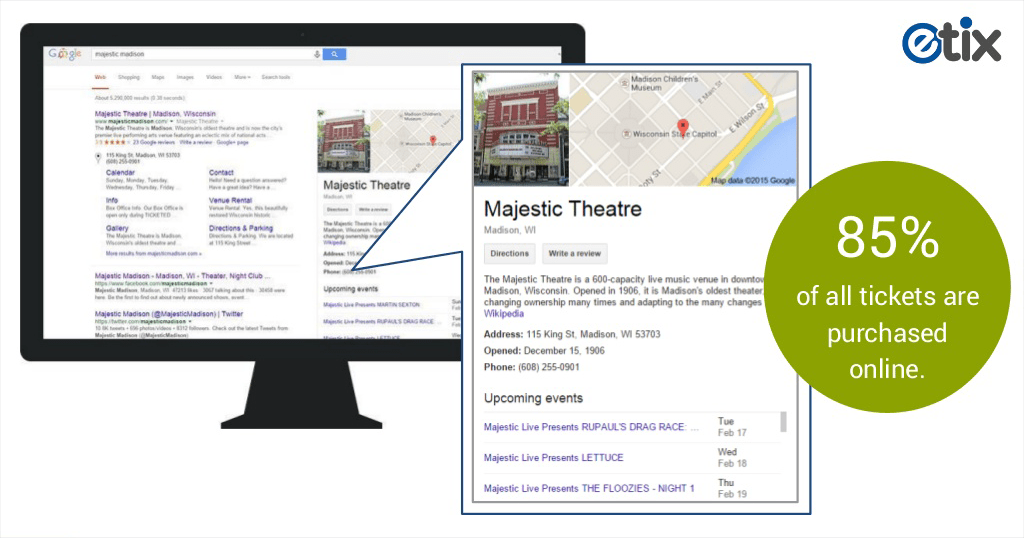Click the grey location marker beside 115 King St
The image size is (1024, 538).
98,158
